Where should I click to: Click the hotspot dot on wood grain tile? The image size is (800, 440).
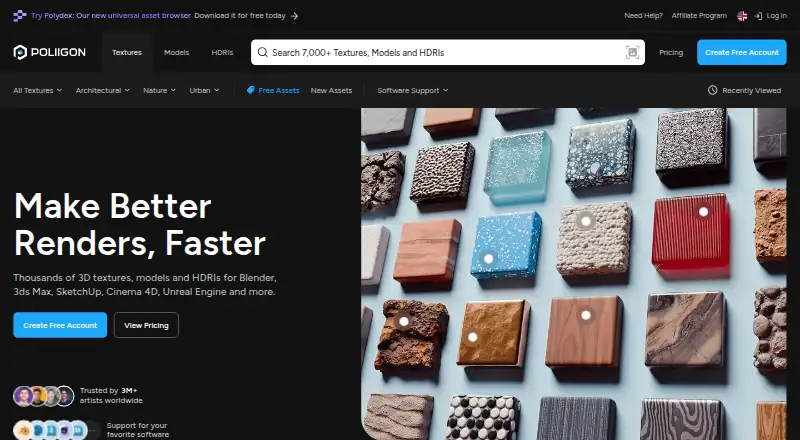coord(586,315)
